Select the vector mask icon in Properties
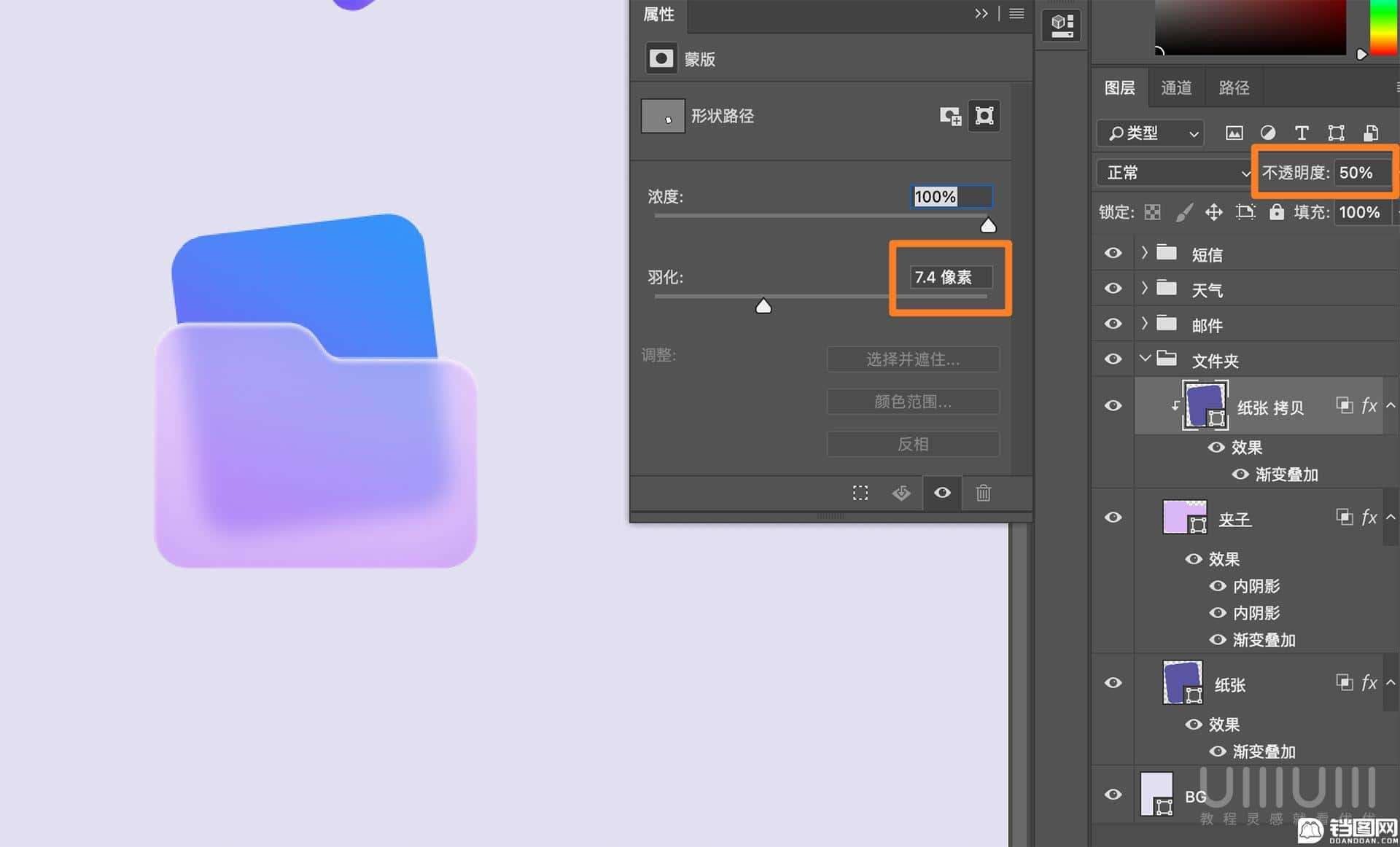The image size is (1400, 847). [984, 116]
